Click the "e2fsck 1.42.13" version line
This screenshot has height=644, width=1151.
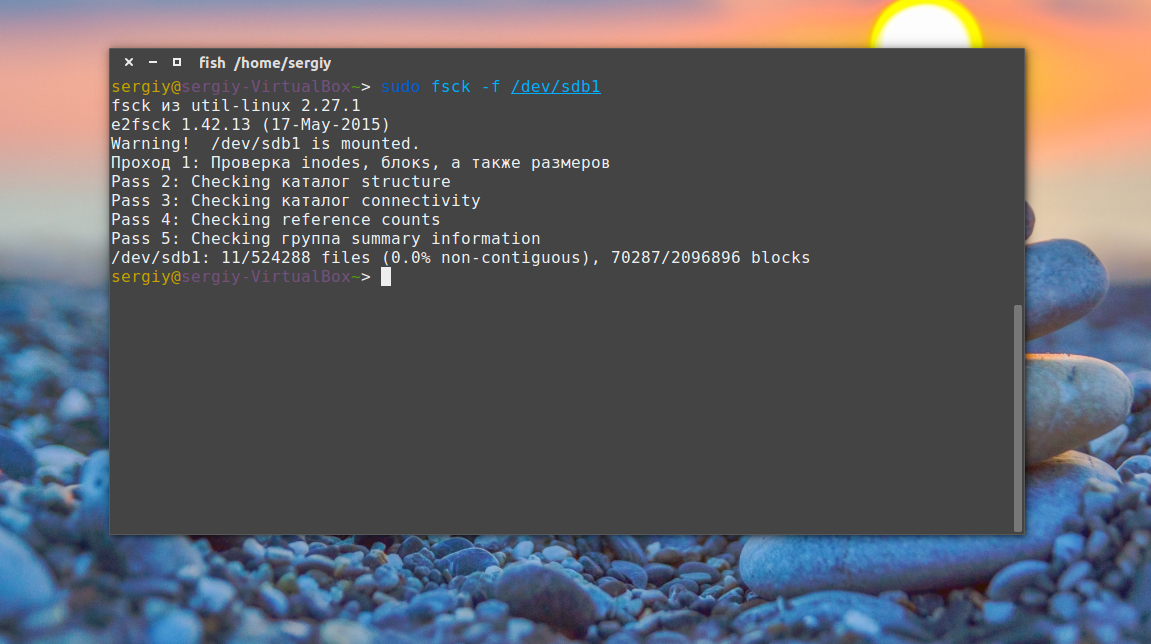pyautogui.click(x=250, y=125)
